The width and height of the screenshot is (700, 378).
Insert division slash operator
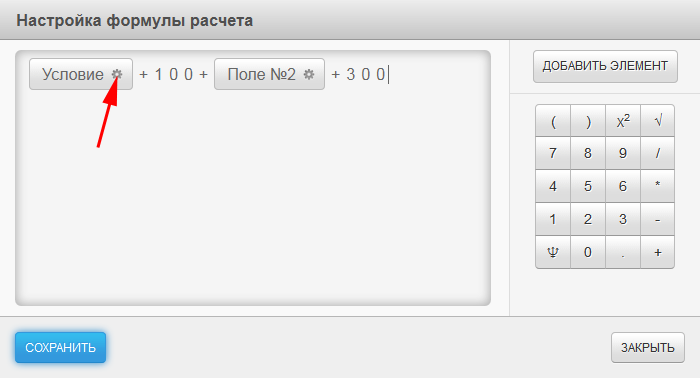pyautogui.click(x=658, y=153)
